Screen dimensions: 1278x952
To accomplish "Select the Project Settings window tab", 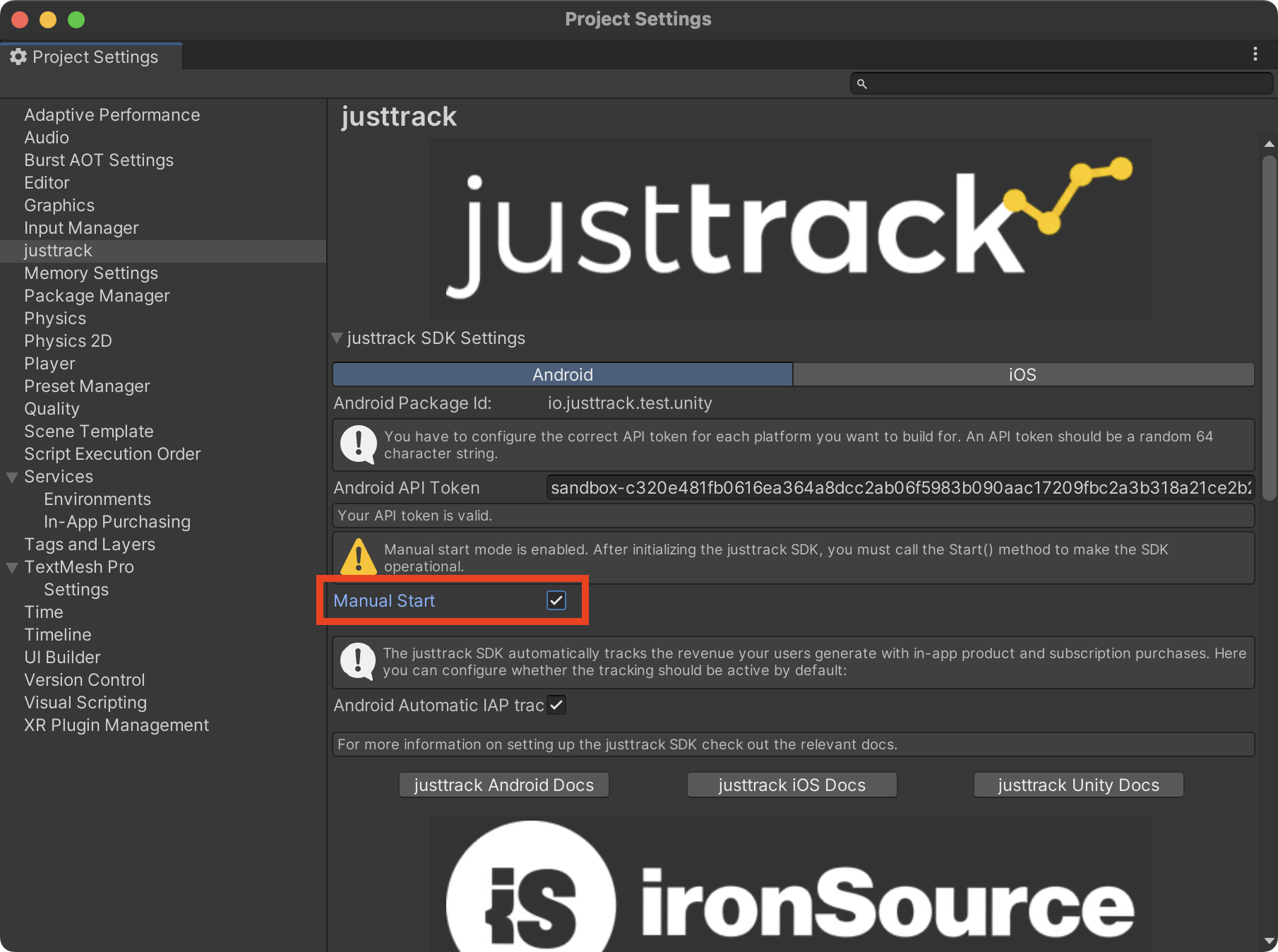I will [x=91, y=56].
